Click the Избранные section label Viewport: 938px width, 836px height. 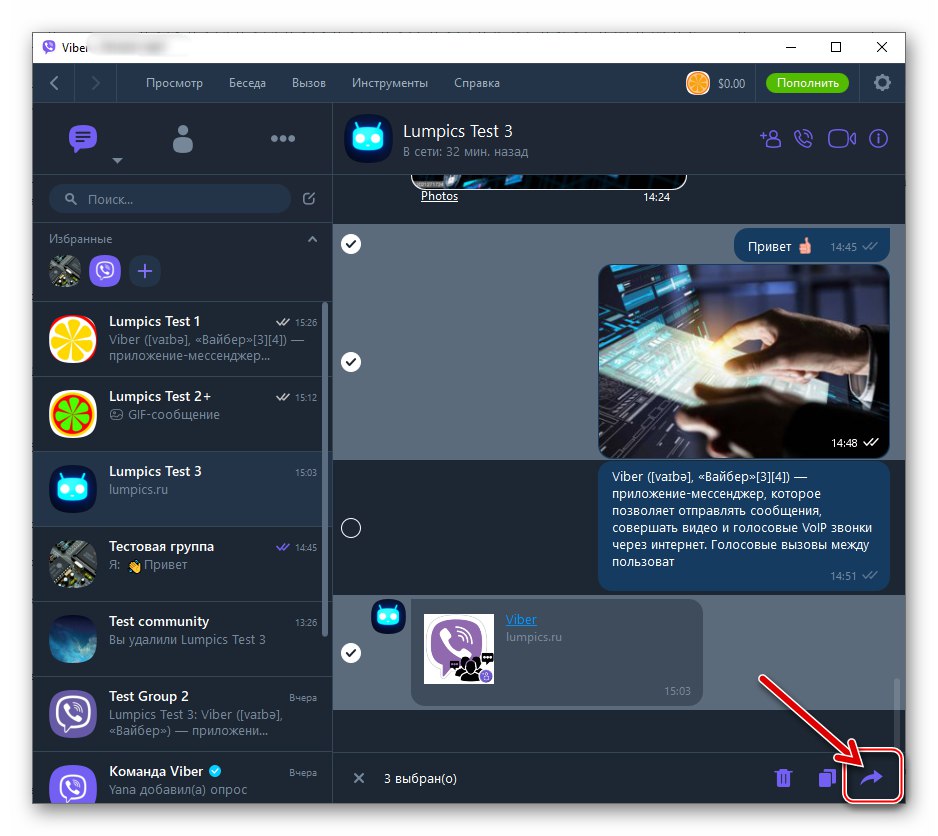[80, 239]
